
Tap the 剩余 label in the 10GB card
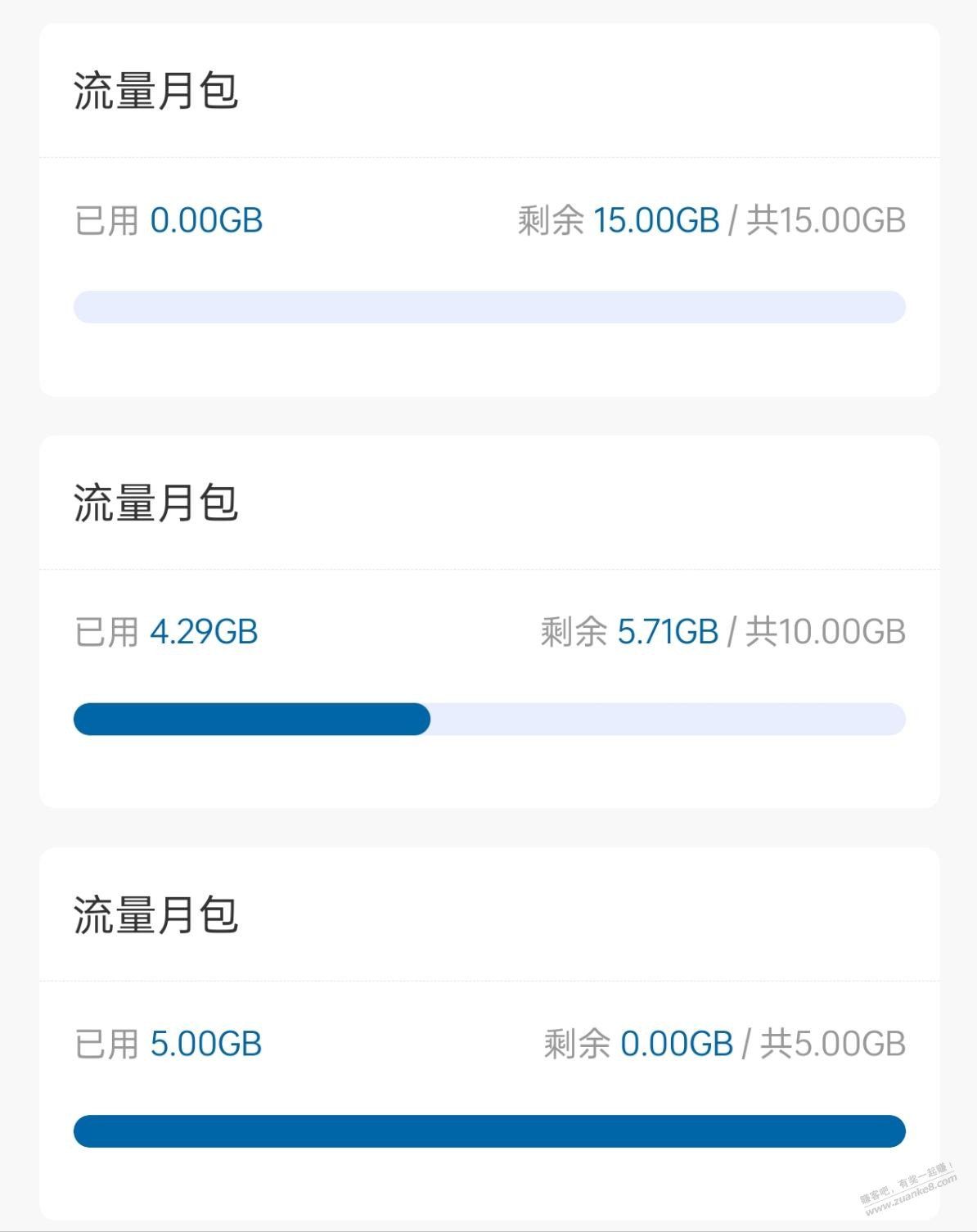573,632
